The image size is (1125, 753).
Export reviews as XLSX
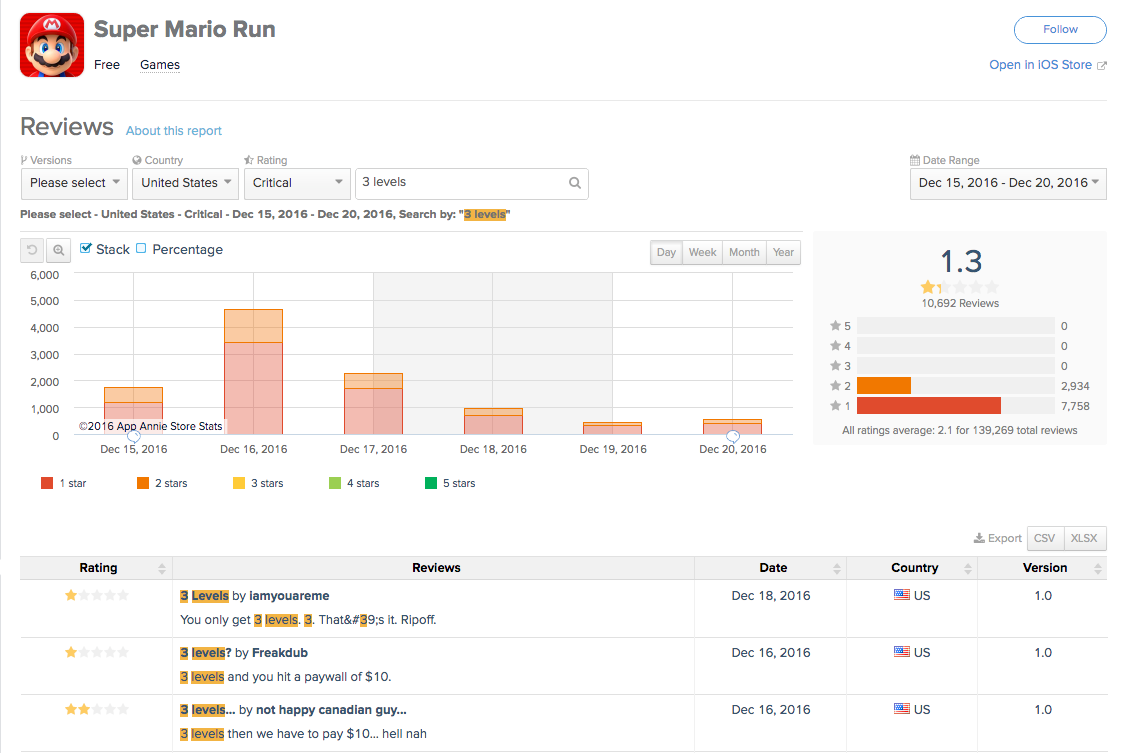click(1084, 539)
